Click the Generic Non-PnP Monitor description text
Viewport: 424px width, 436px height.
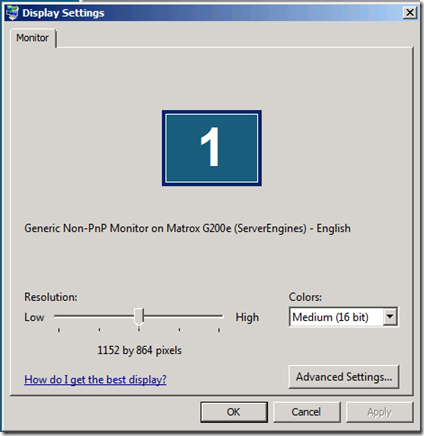tap(187, 228)
